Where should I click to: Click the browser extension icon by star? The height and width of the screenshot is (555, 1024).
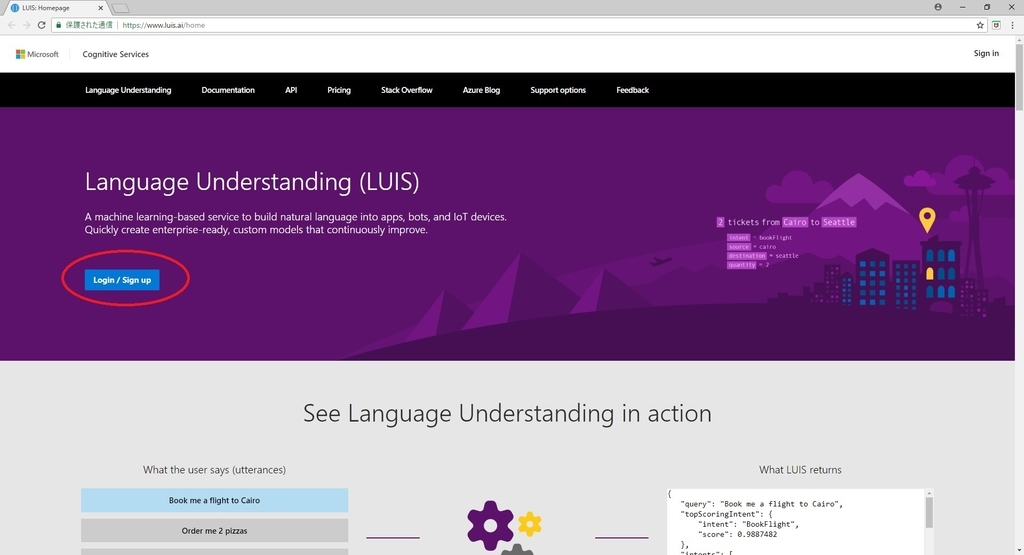coord(996,25)
